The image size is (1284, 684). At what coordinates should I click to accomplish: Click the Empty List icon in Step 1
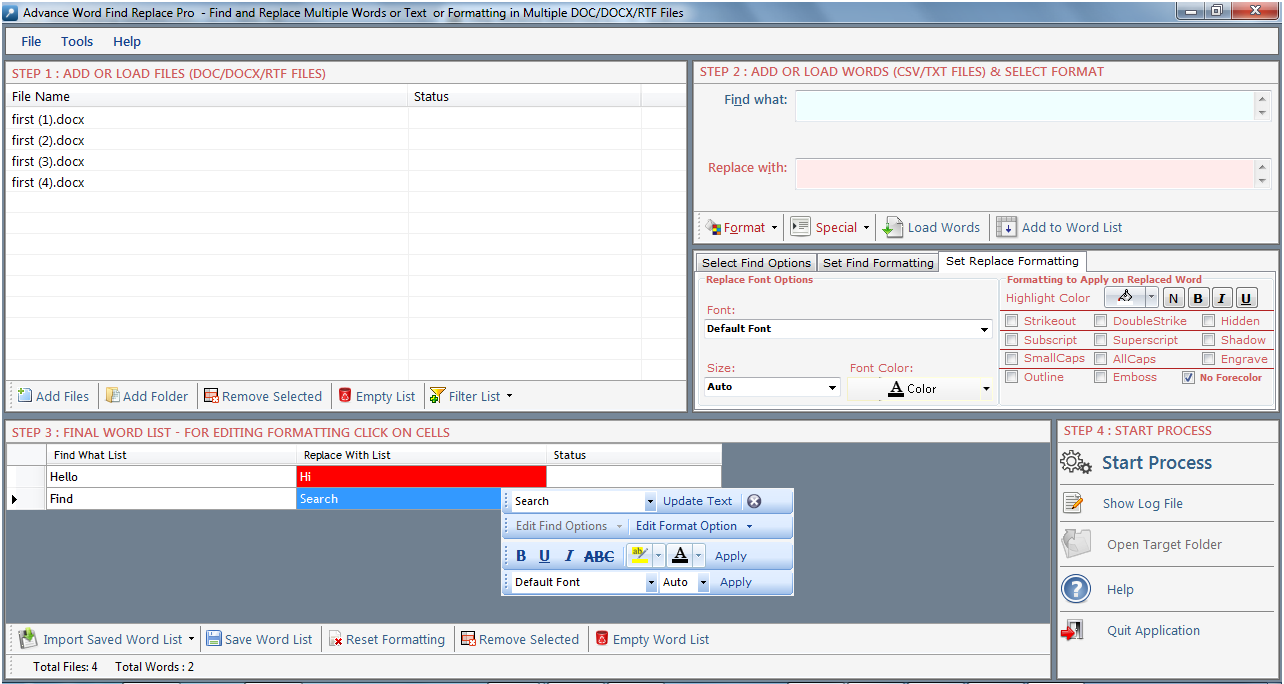(x=345, y=396)
